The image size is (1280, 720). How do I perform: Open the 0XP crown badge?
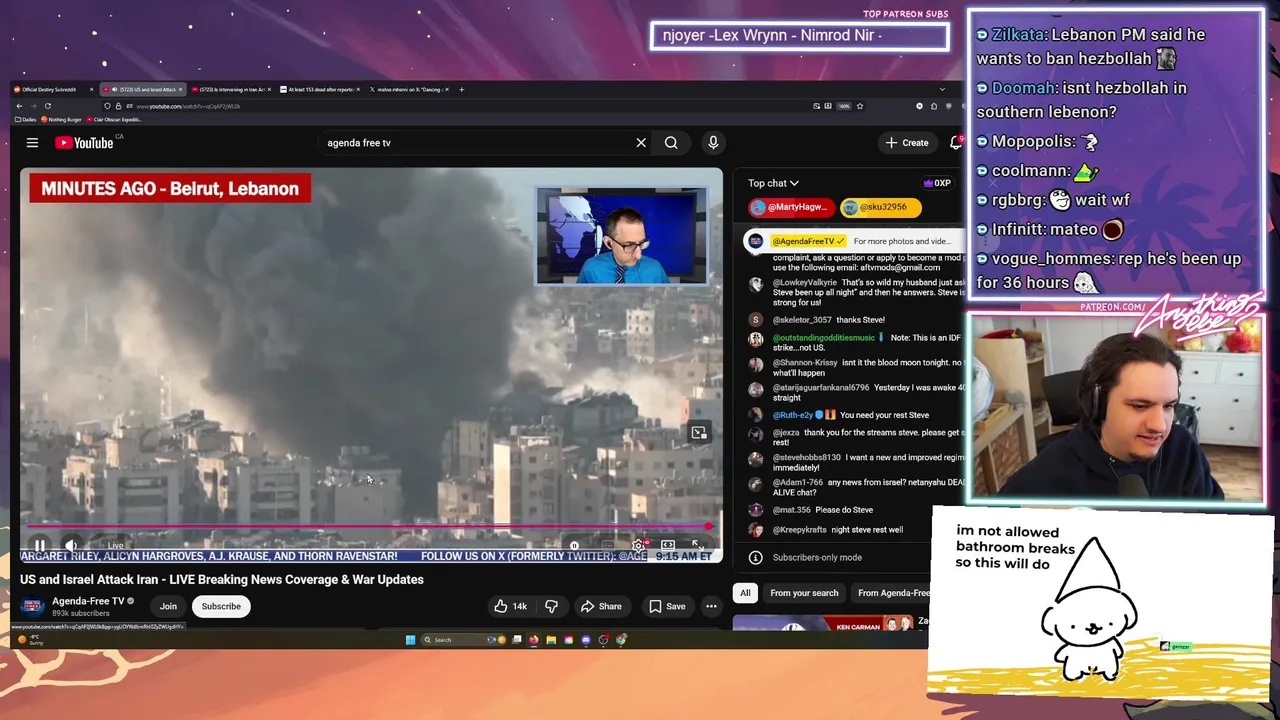click(937, 183)
